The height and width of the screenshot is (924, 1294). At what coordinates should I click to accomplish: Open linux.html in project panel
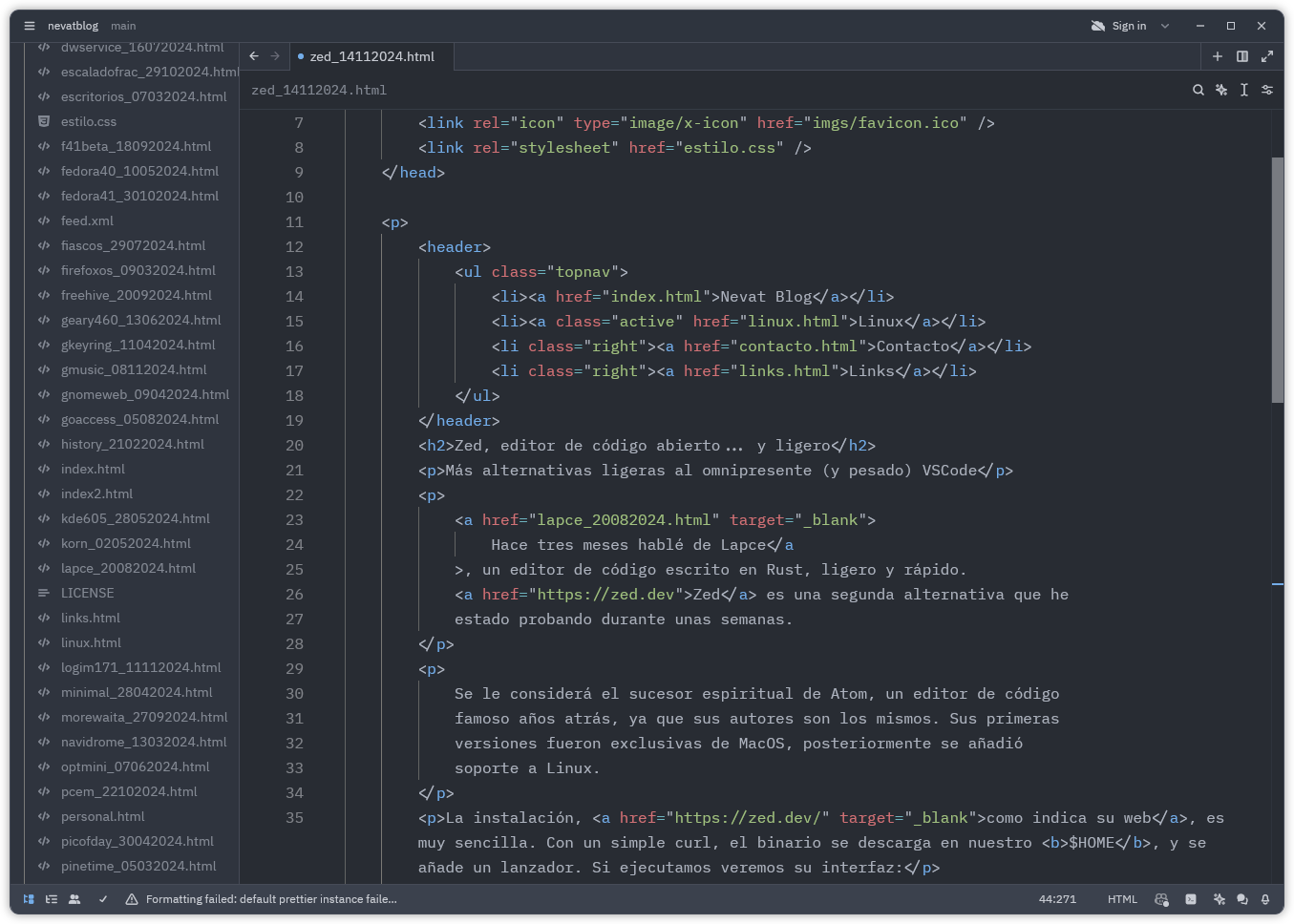click(91, 642)
